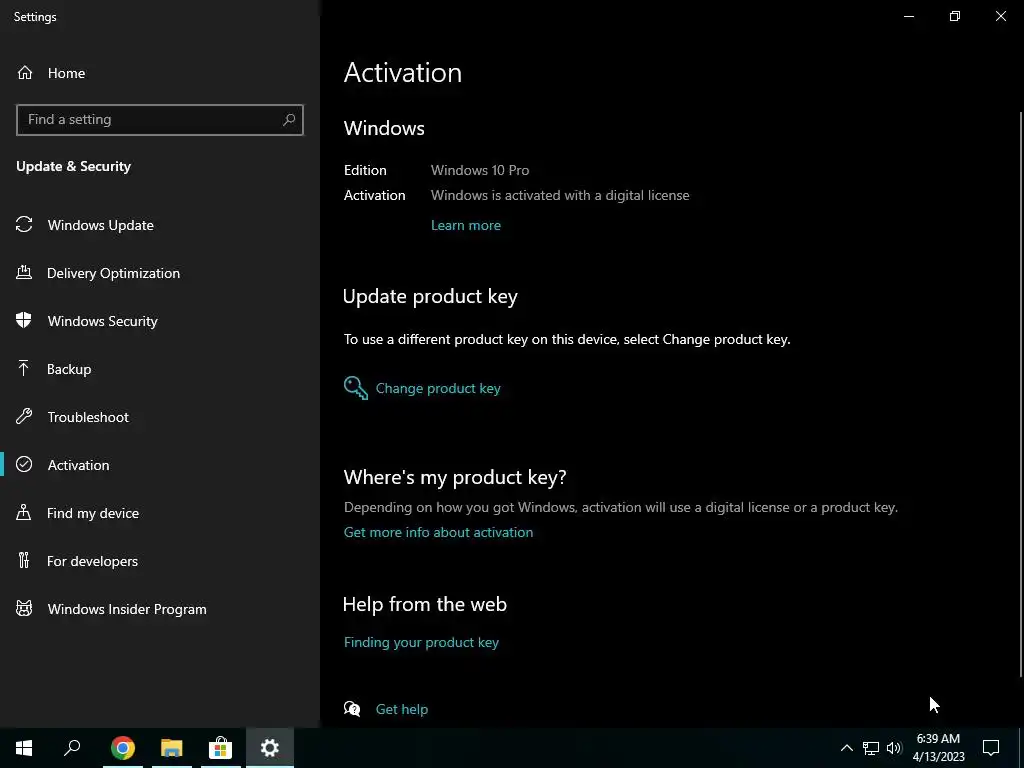Click the volume speaker icon in tray
1024x768 pixels.
[x=894, y=748]
